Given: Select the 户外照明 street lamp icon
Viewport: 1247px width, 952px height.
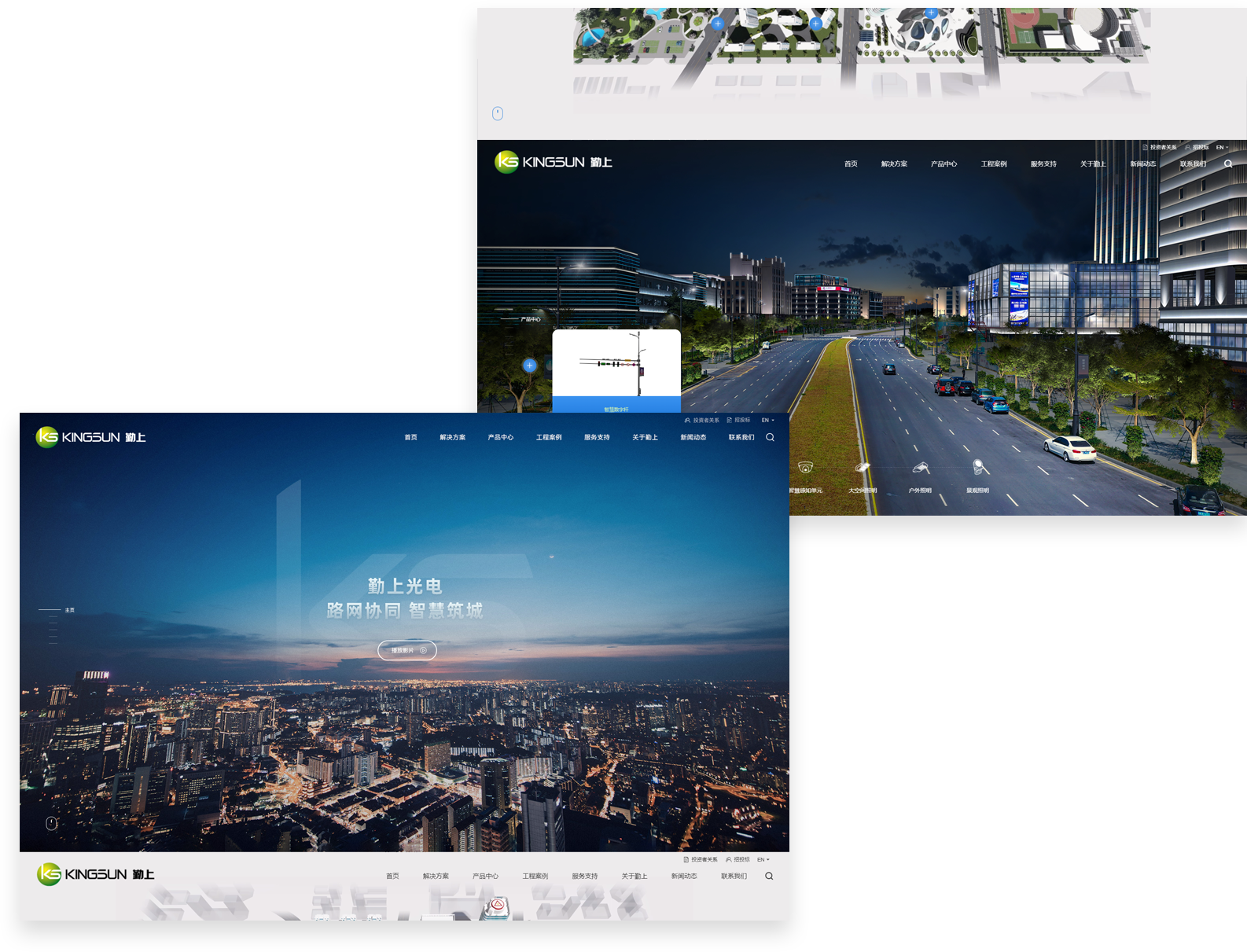Looking at the screenshot, I should (920, 469).
